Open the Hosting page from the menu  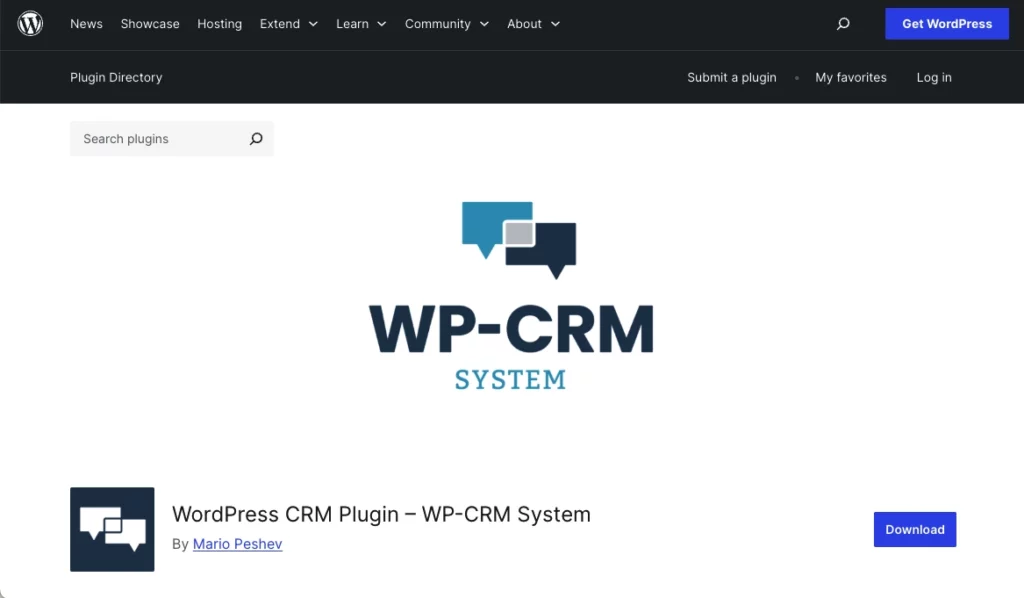pos(219,23)
